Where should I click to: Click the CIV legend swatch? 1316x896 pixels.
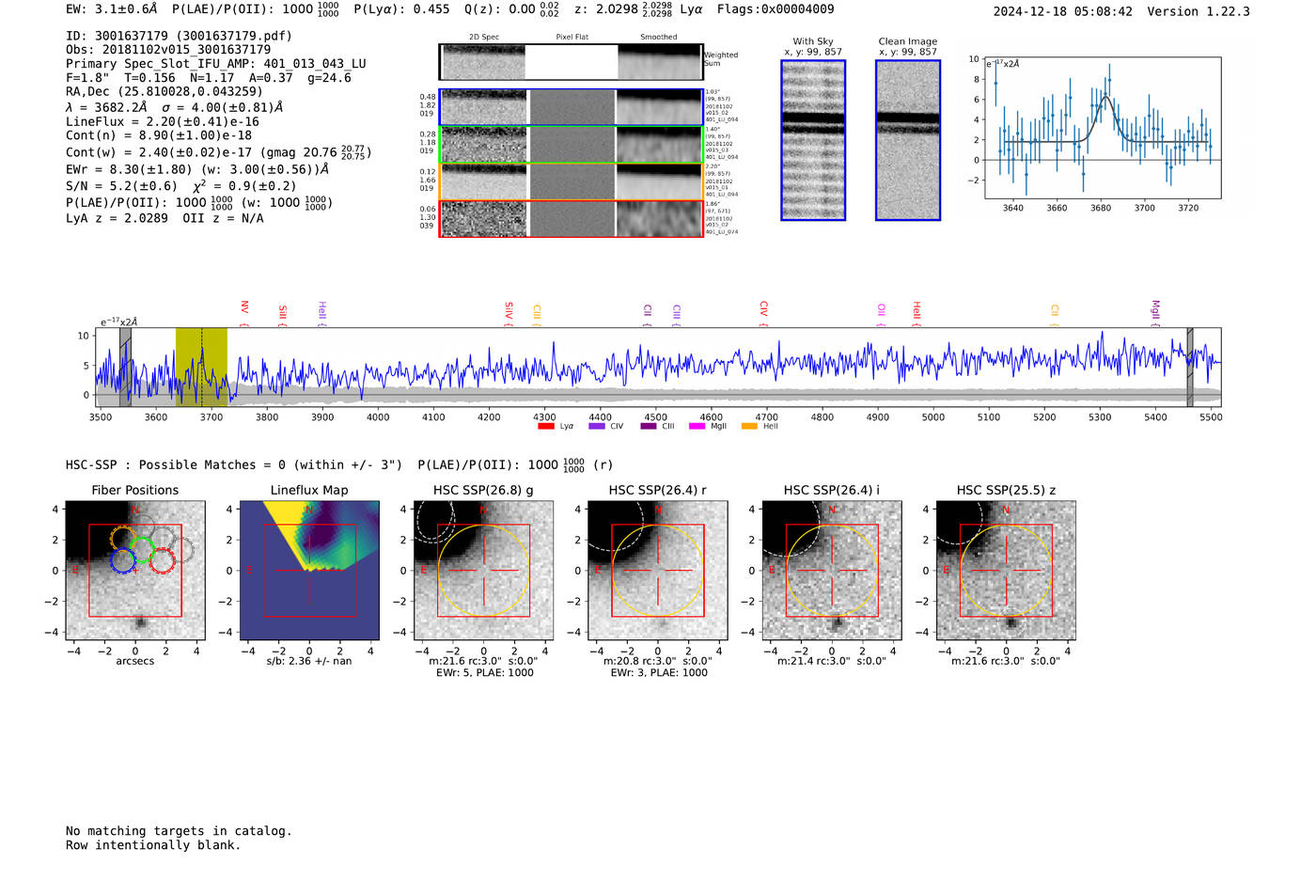pyautogui.click(x=596, y=427)
